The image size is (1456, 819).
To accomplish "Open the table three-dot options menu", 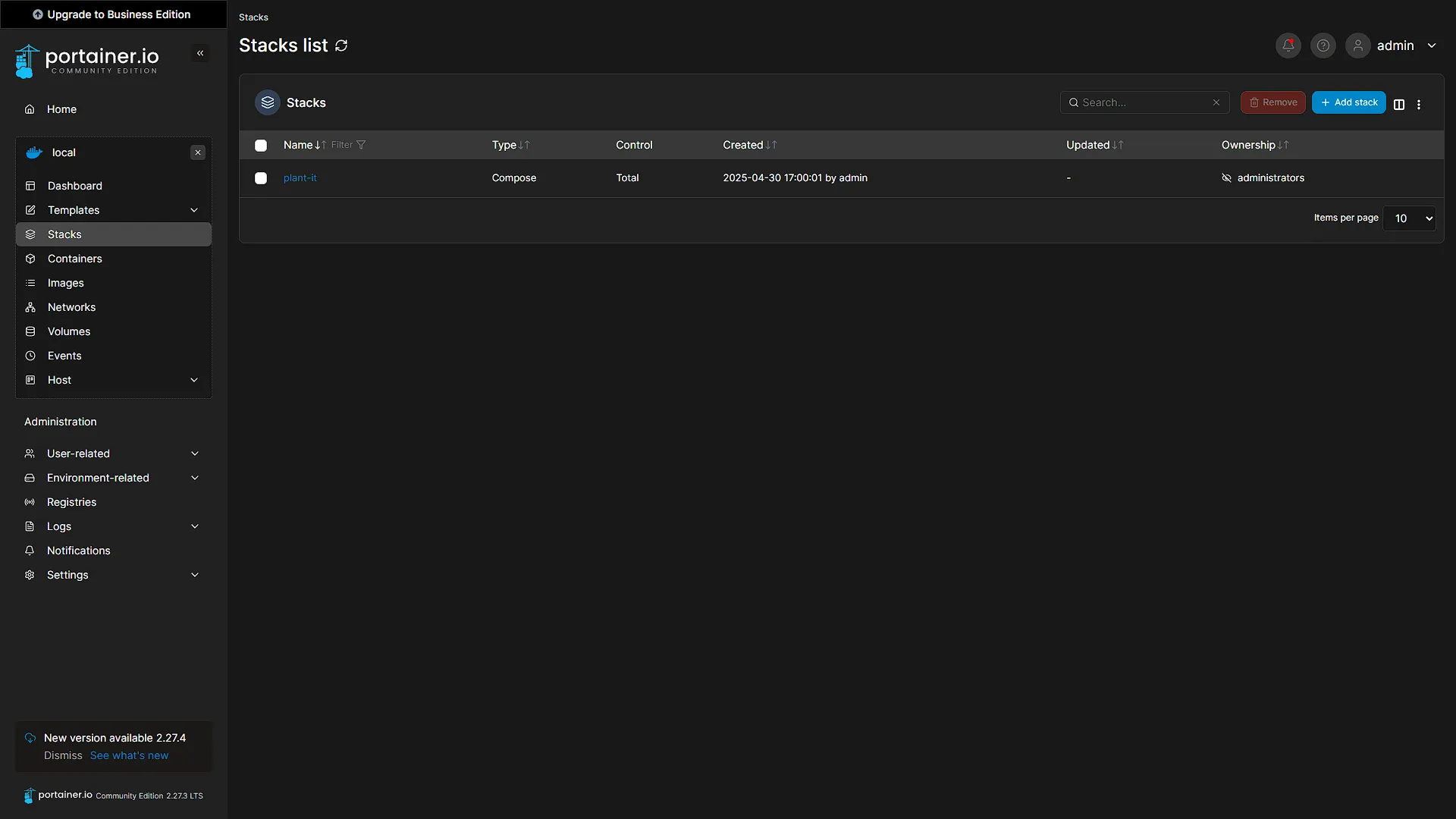I will 1419,105.
